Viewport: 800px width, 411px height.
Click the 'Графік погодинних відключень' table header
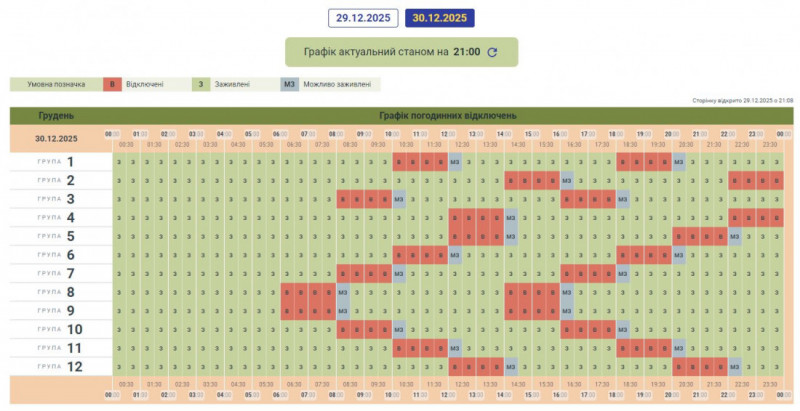click(447, 115)
